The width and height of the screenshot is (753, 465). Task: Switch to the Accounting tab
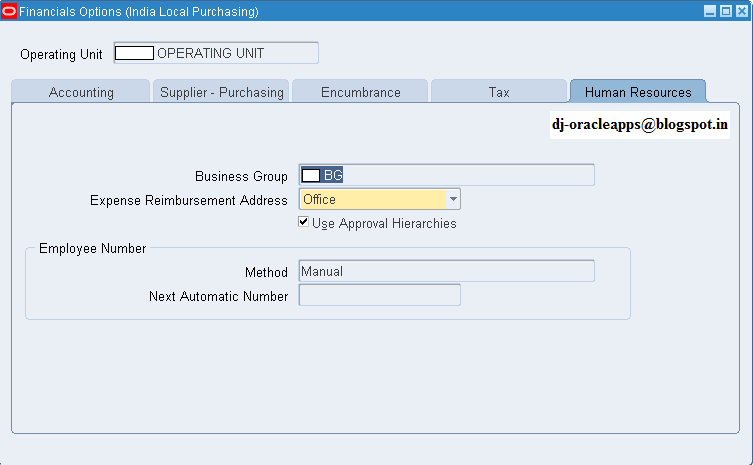pos(81,92)
